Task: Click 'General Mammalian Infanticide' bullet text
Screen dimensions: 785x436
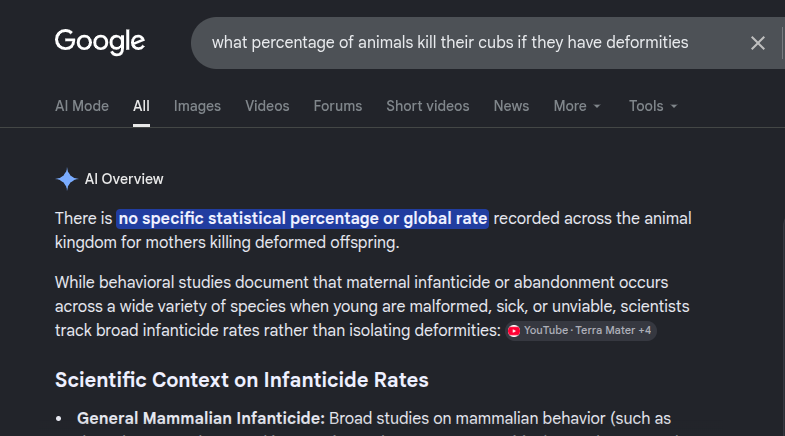Action: (x=201, y=418)
